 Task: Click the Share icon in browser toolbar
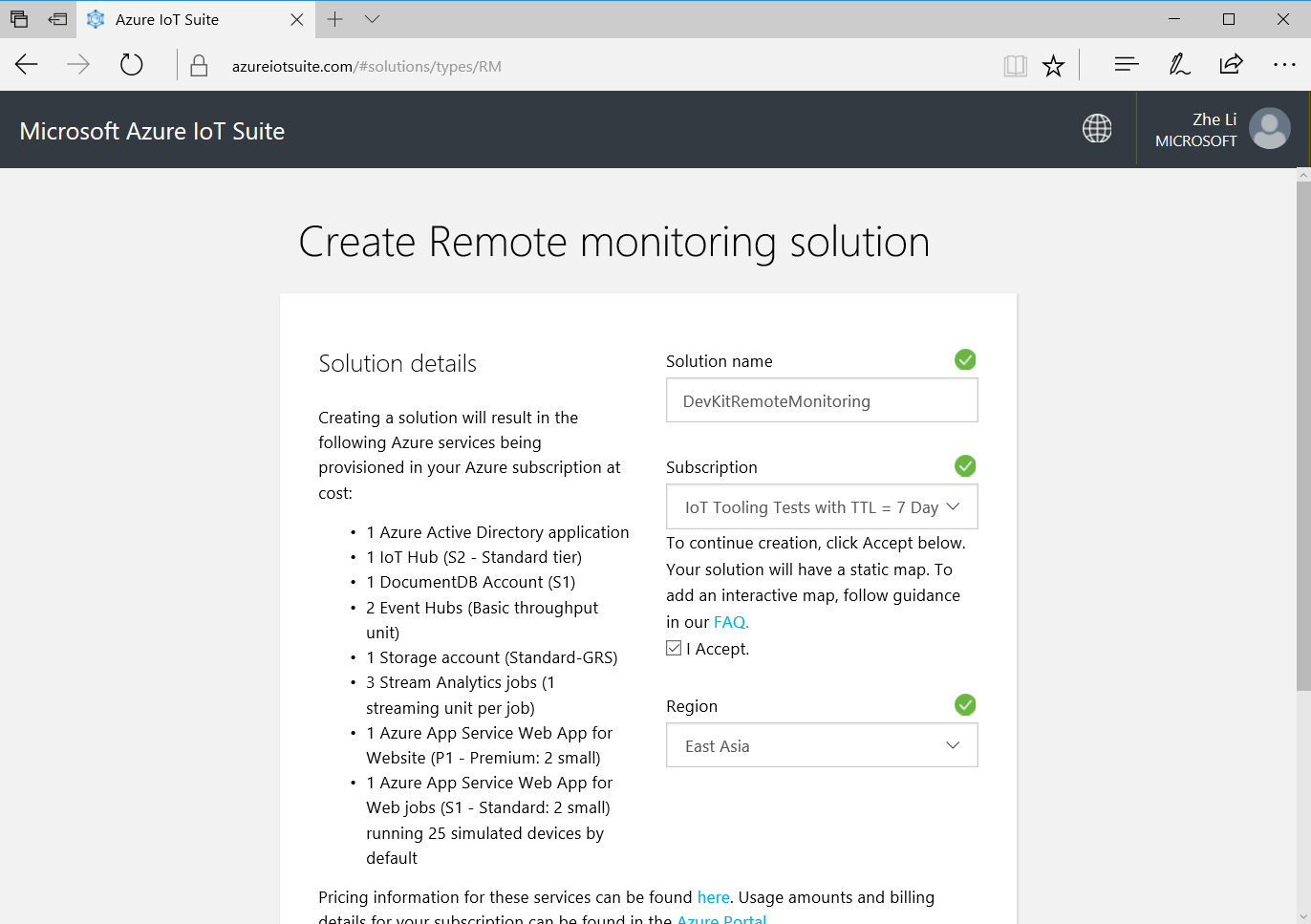(x=1231, y=64)
